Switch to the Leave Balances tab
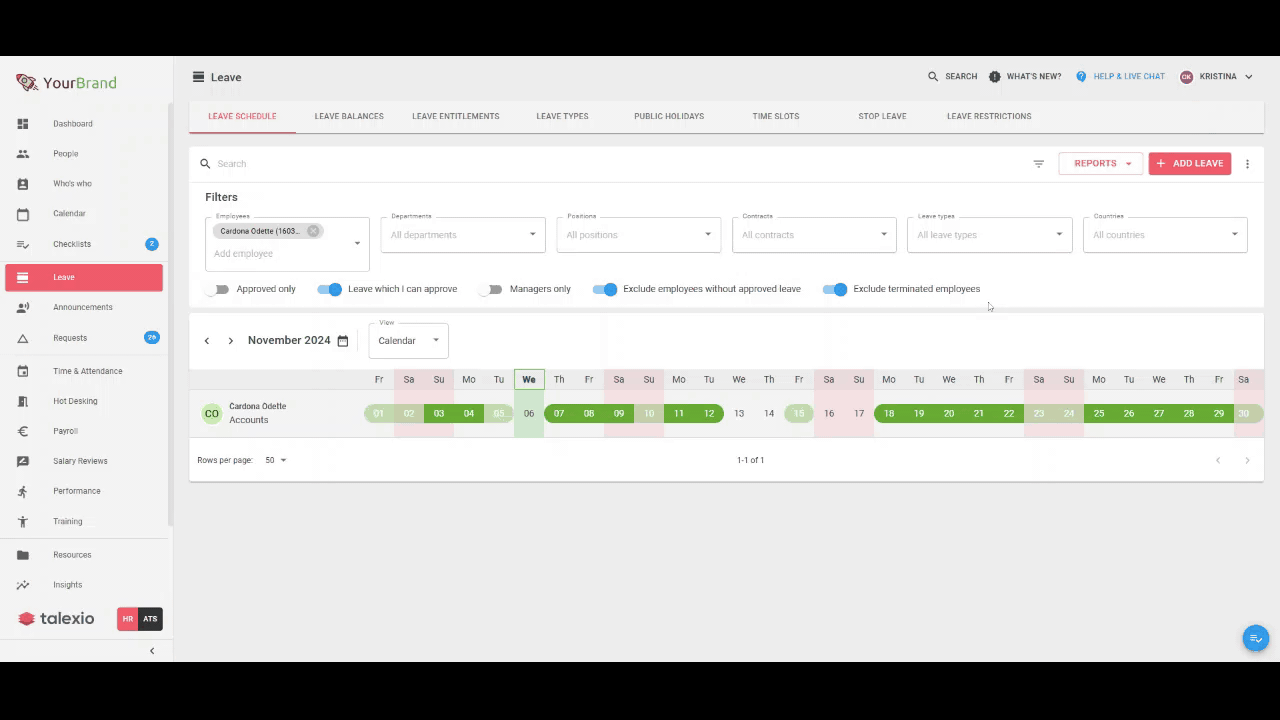 [x=349, y=116]
